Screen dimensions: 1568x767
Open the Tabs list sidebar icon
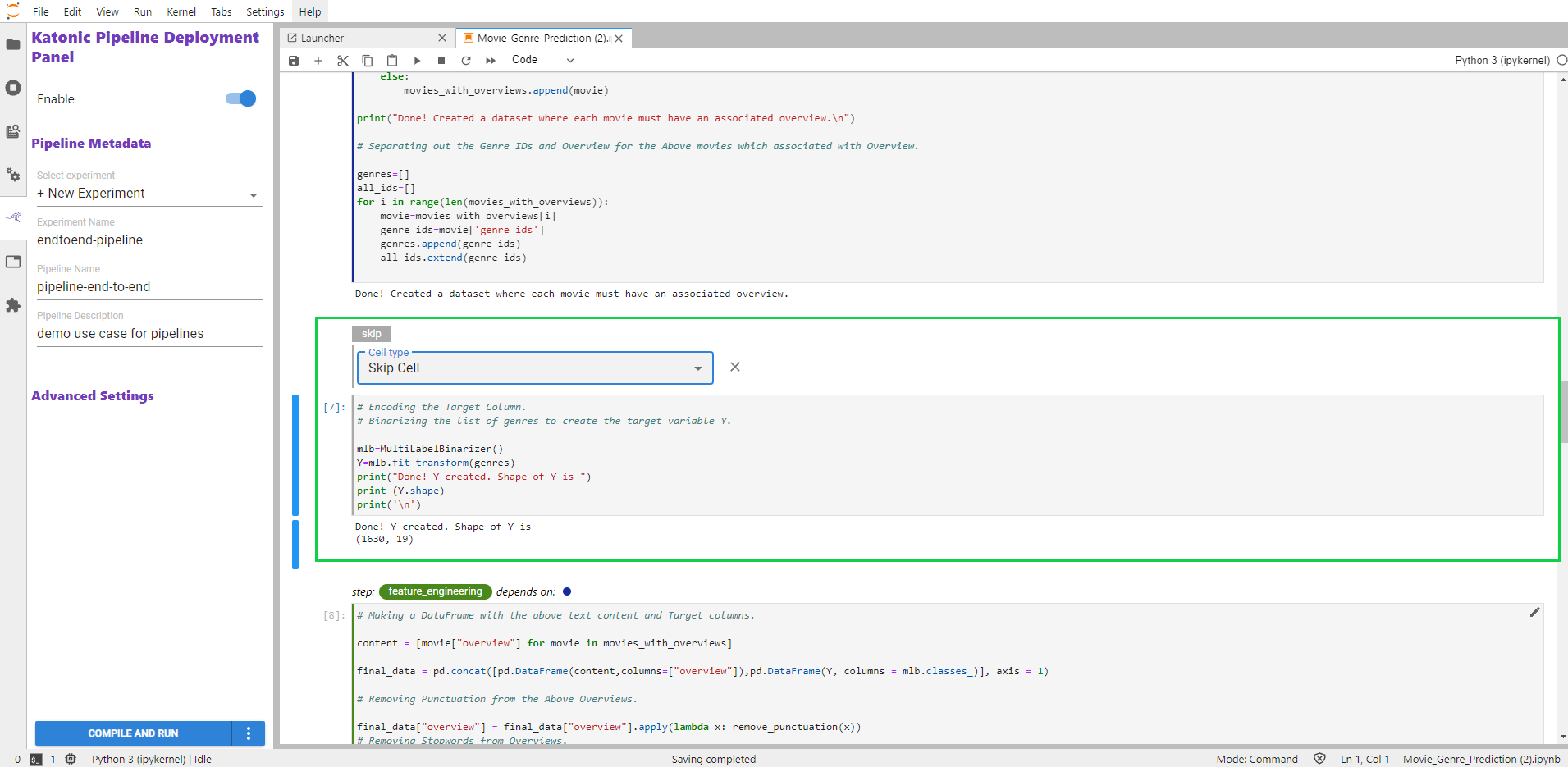tap(13, 262)
